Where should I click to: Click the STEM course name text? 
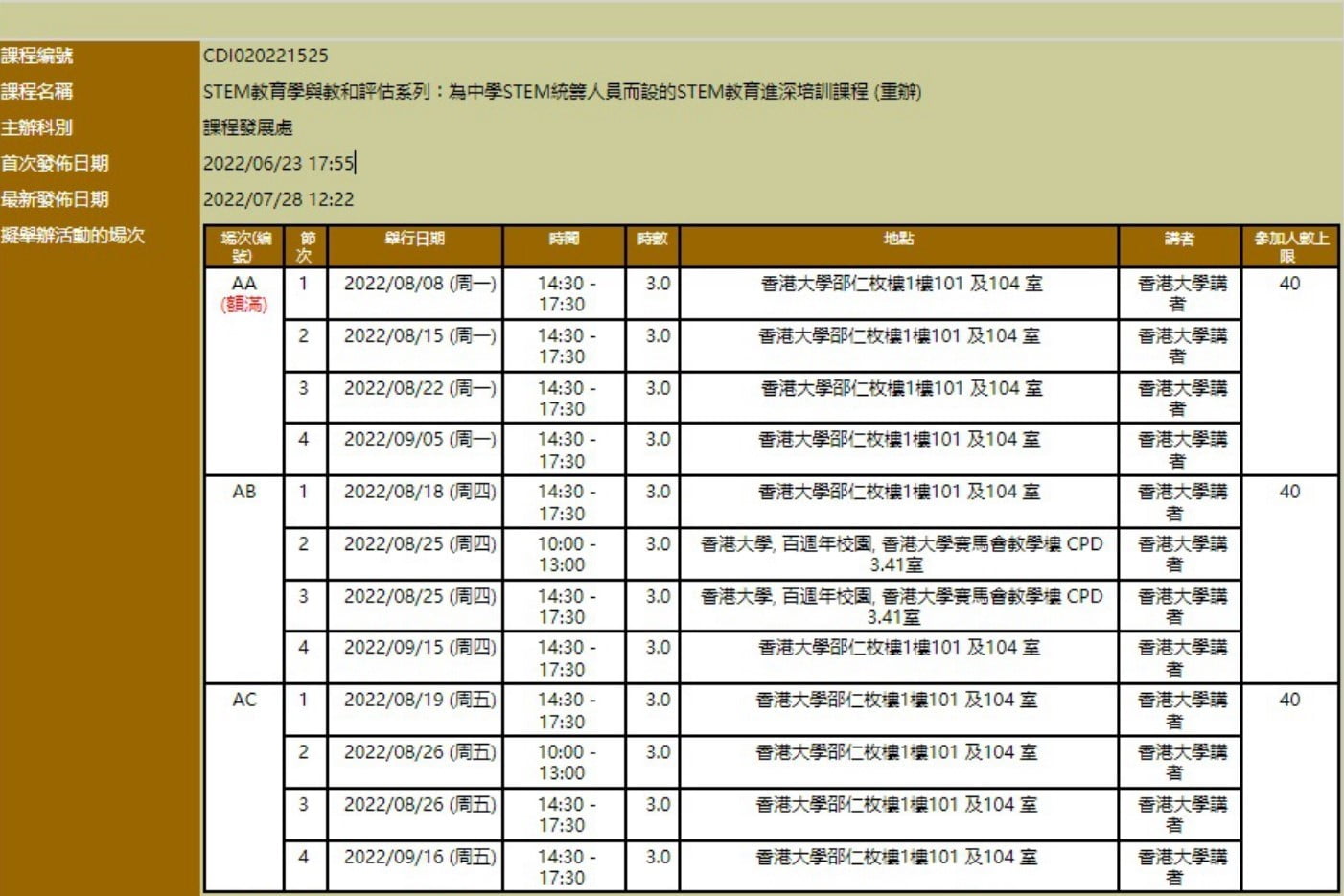[x=562, y=92]
